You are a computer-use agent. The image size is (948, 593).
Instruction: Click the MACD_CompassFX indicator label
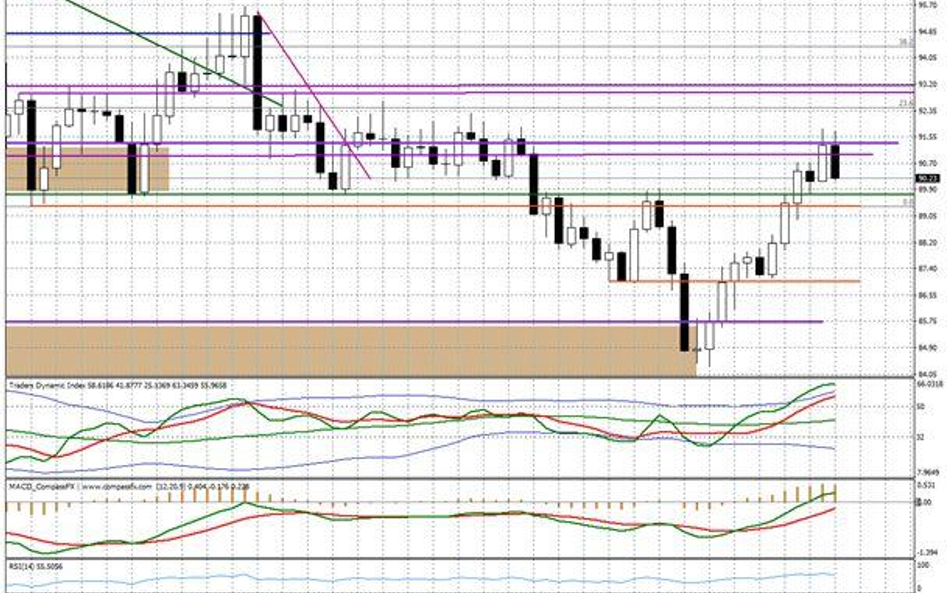click(x=129, y=485)
